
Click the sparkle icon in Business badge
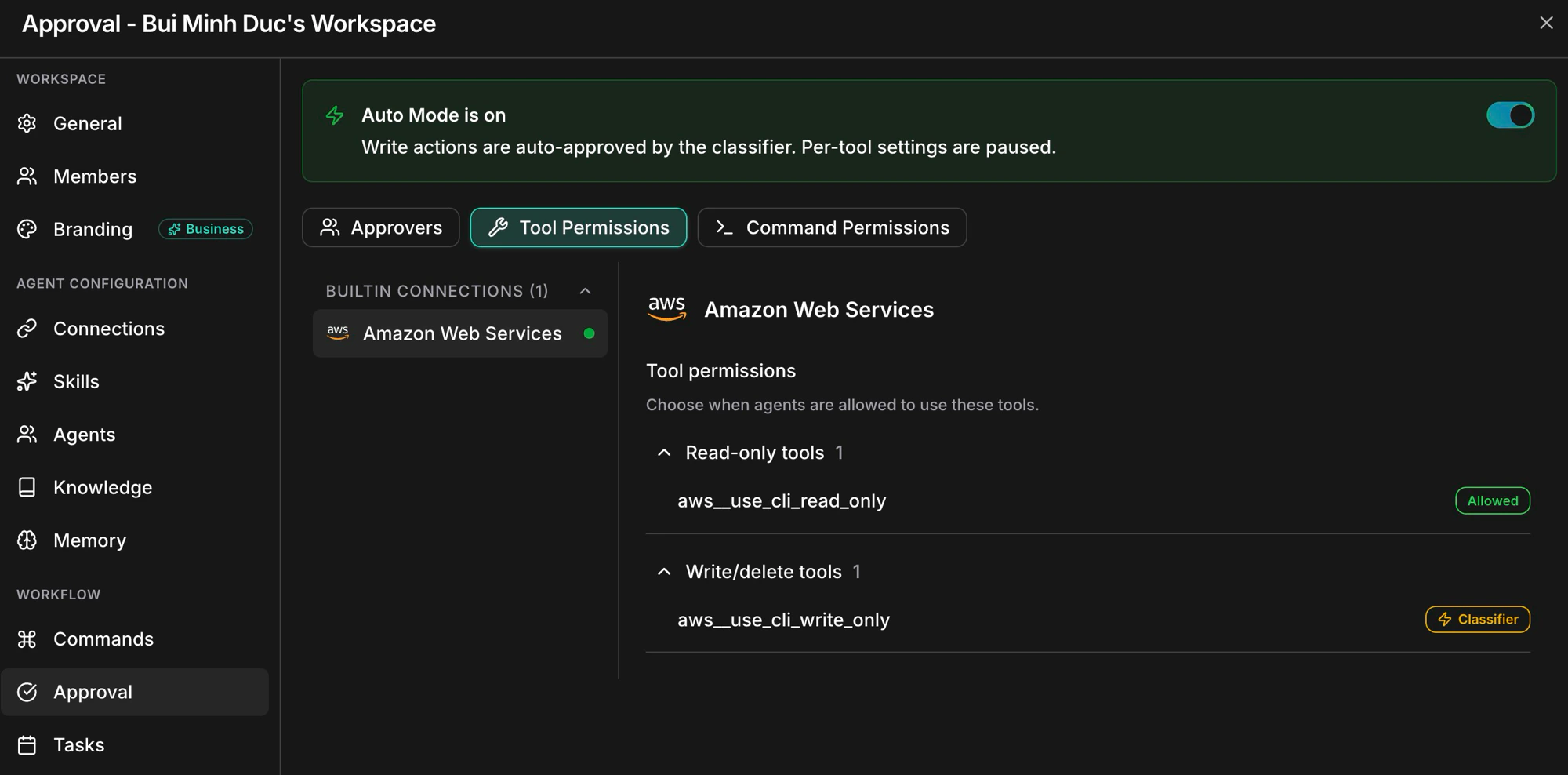point(174,229)
